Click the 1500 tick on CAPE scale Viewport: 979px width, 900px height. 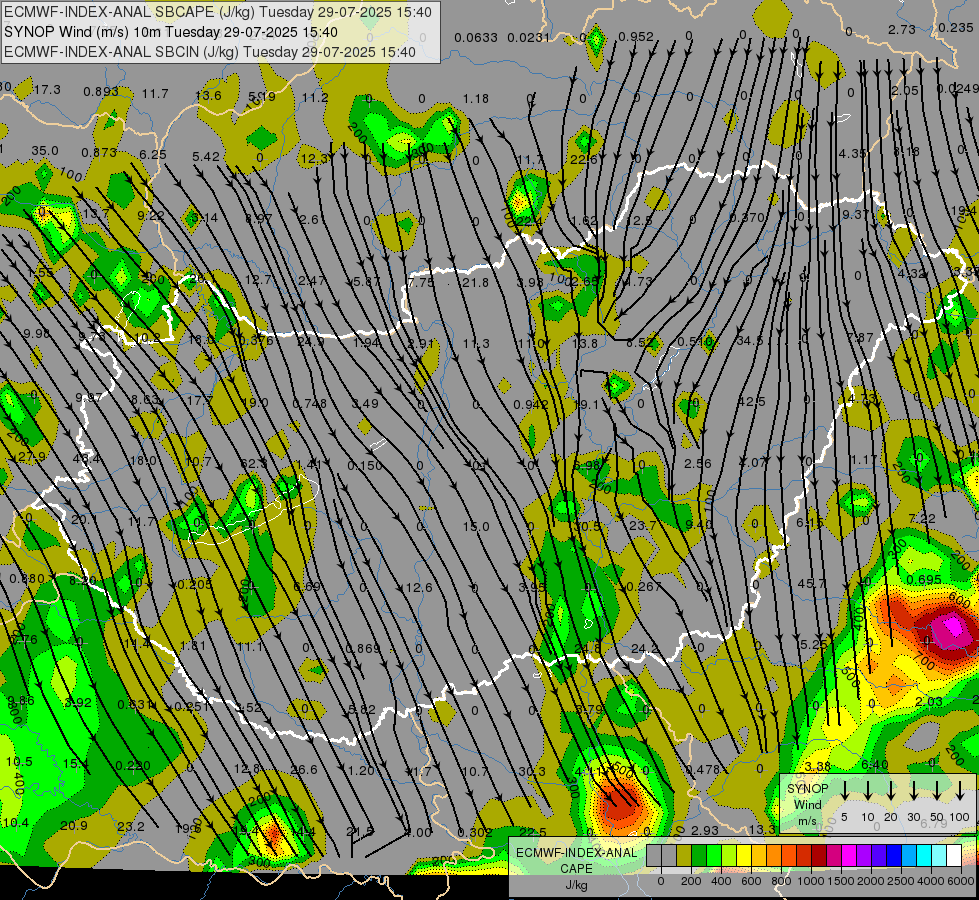pyautogui.click(x=840, y=881)
